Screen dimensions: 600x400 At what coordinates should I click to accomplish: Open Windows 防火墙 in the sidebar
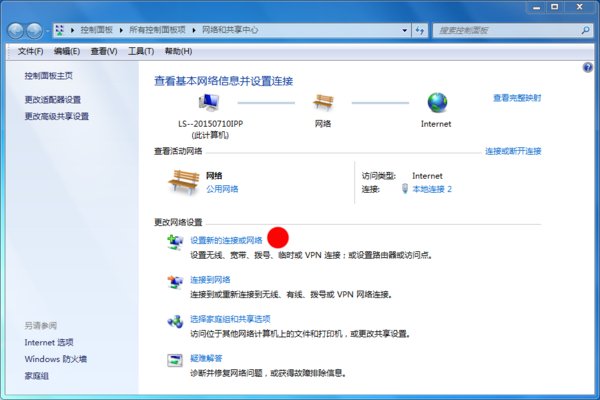point(56,359)
